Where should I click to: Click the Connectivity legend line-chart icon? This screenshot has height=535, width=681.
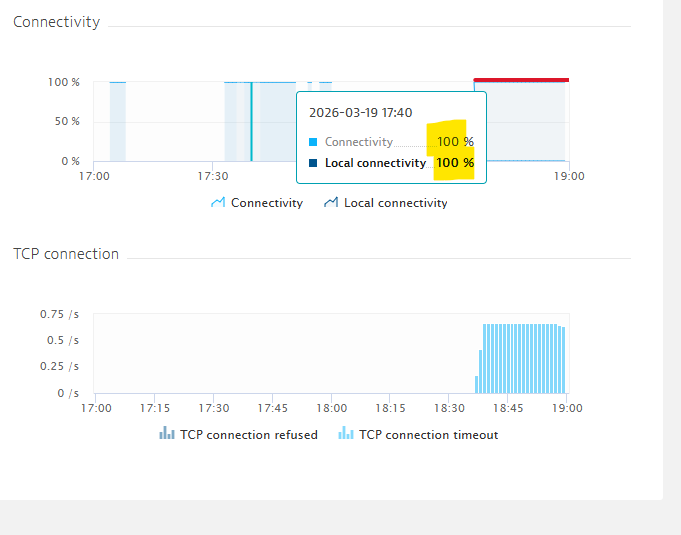pos(218,202)
